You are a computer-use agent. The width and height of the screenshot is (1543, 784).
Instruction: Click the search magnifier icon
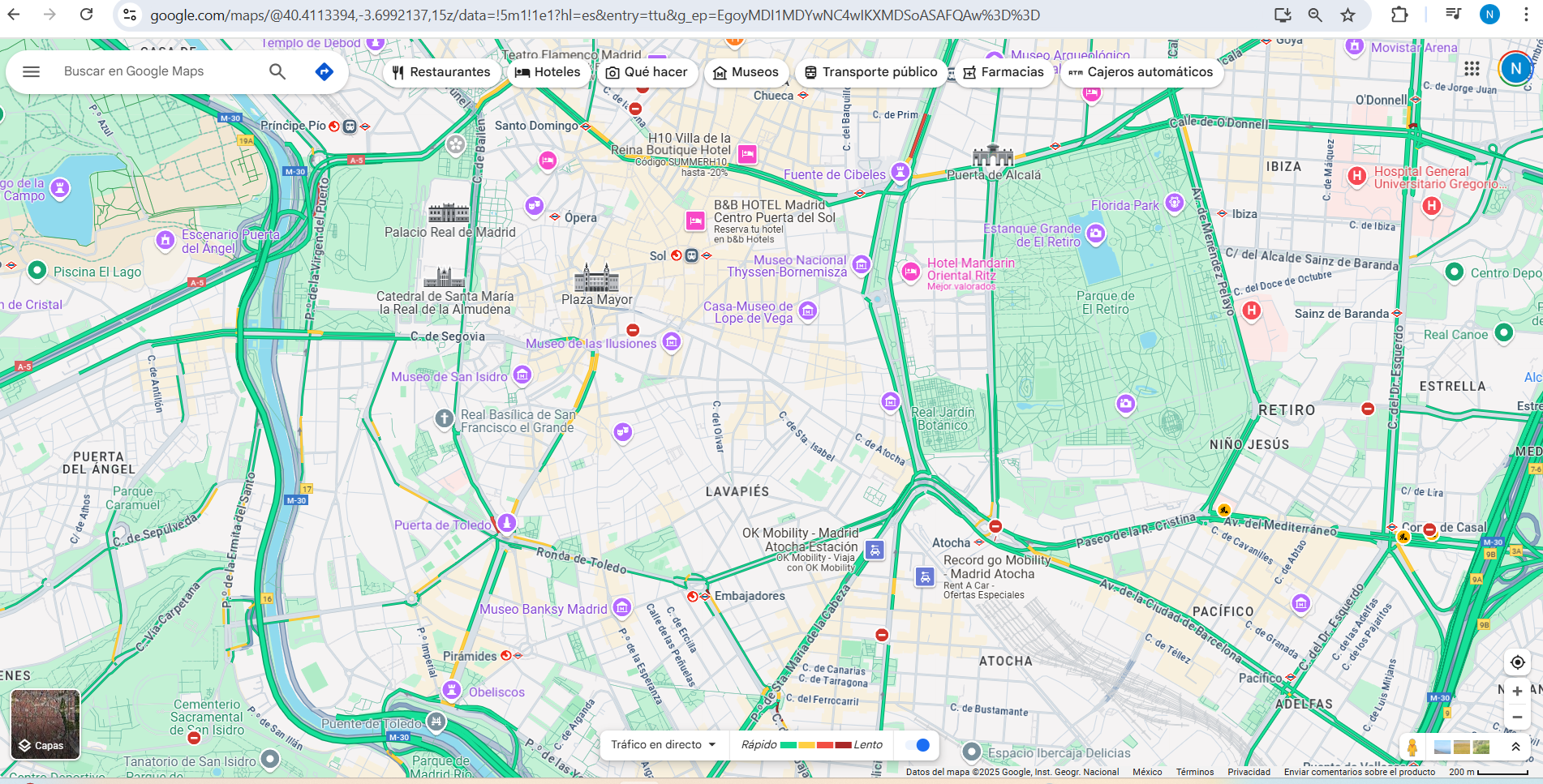pyautogui.click(x=277, y=71)
